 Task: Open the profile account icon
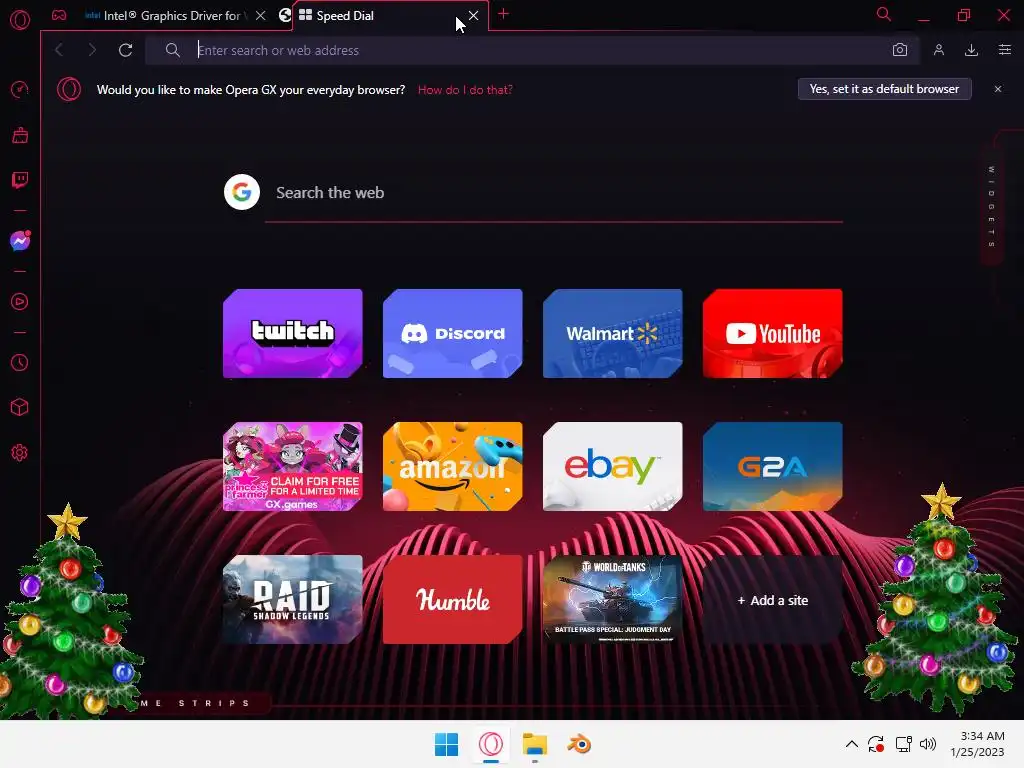pyautogui.click(x=938, y=50)
